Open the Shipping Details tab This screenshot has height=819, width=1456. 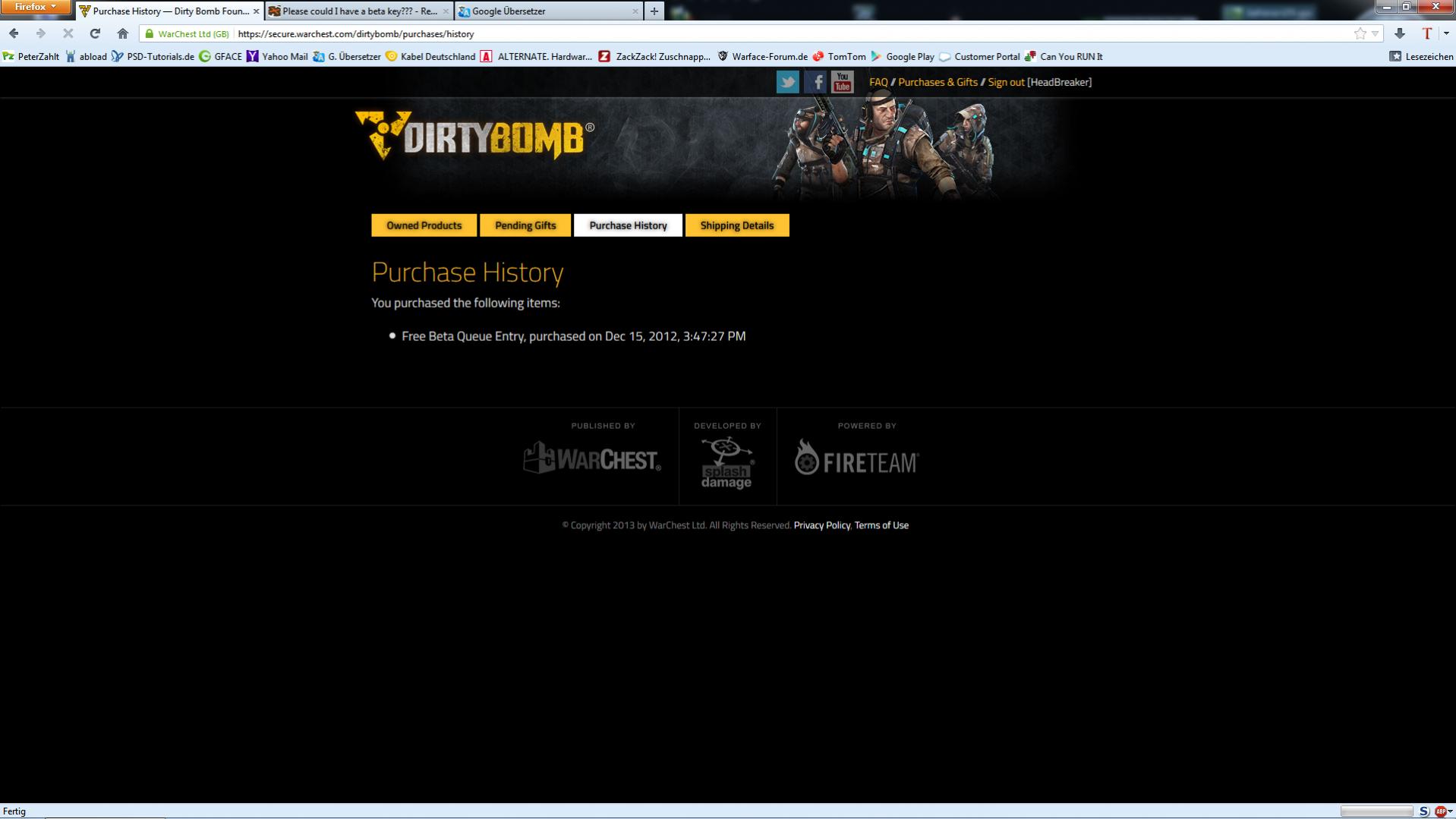coord(736,225)
